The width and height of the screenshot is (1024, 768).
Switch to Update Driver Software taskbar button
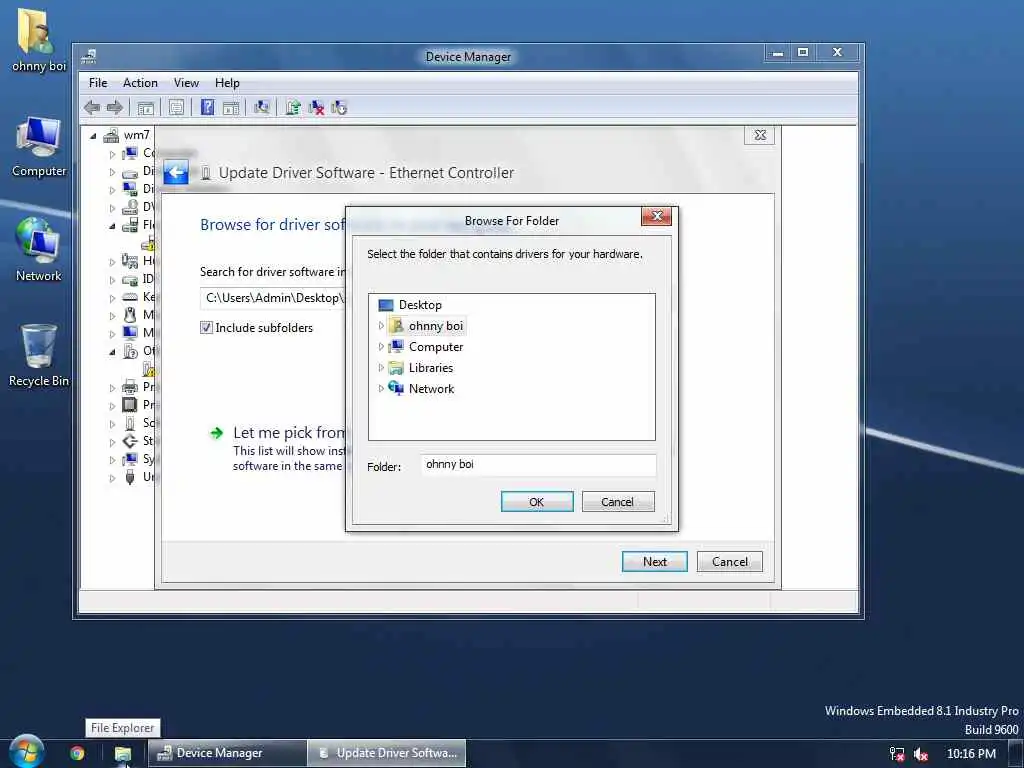click(x=387, y=753)
